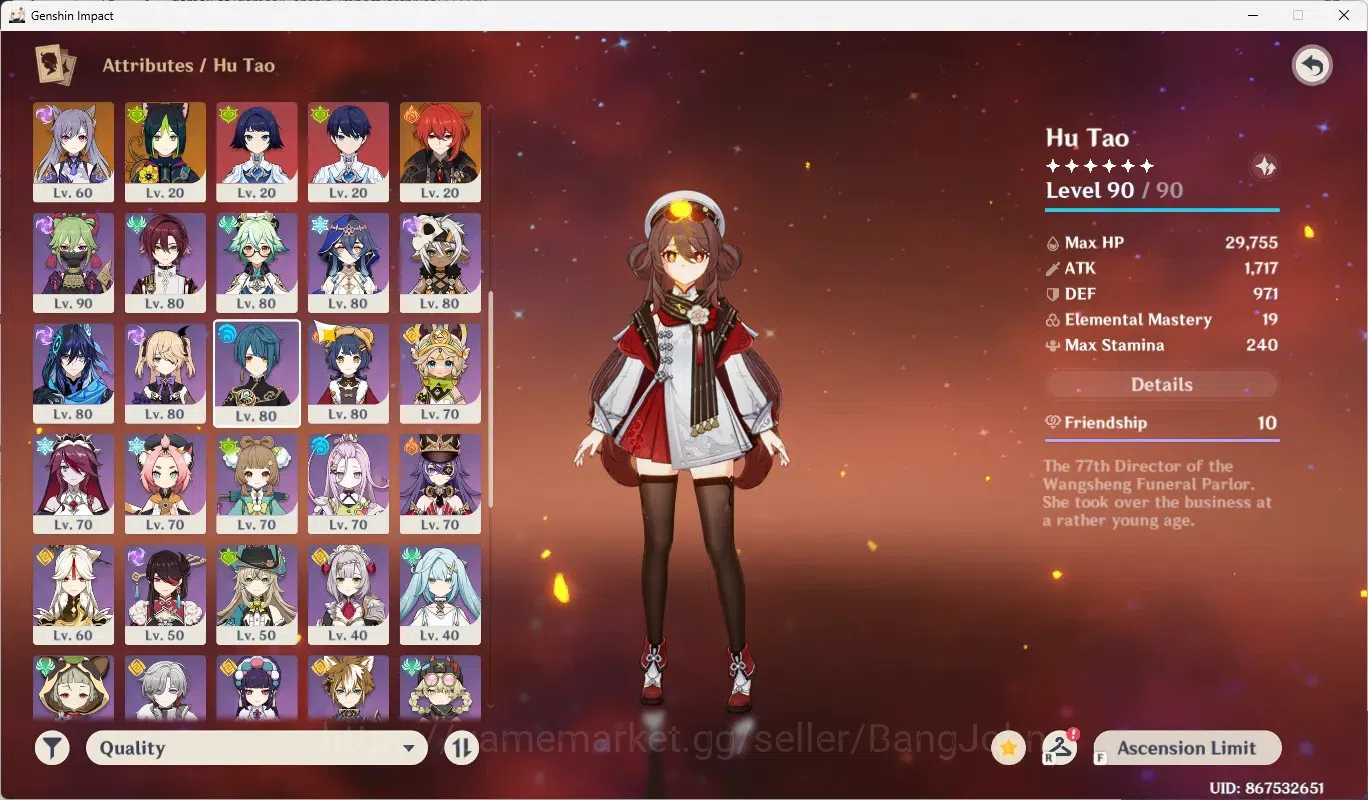Image resolution: width=1368 pixels, height=800 pixels.
Task: Click the Friendship heart icon
Action: click(x=1053, y=422)
